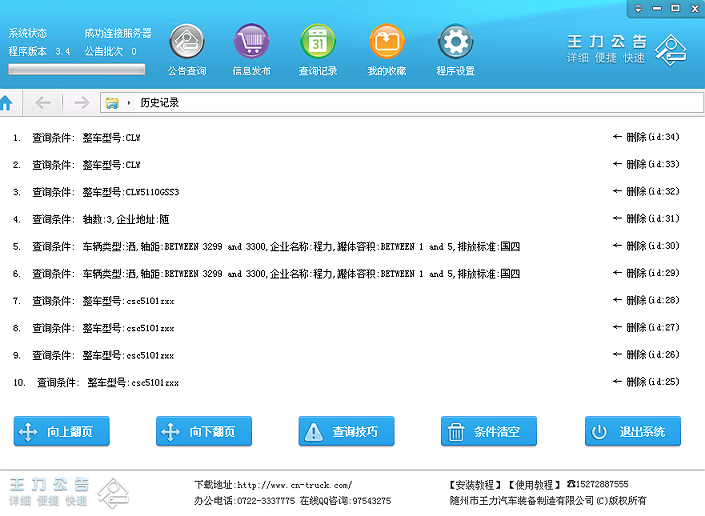Click phone number 15272887555
Viewport: 705px width, 516px height.
602,484
